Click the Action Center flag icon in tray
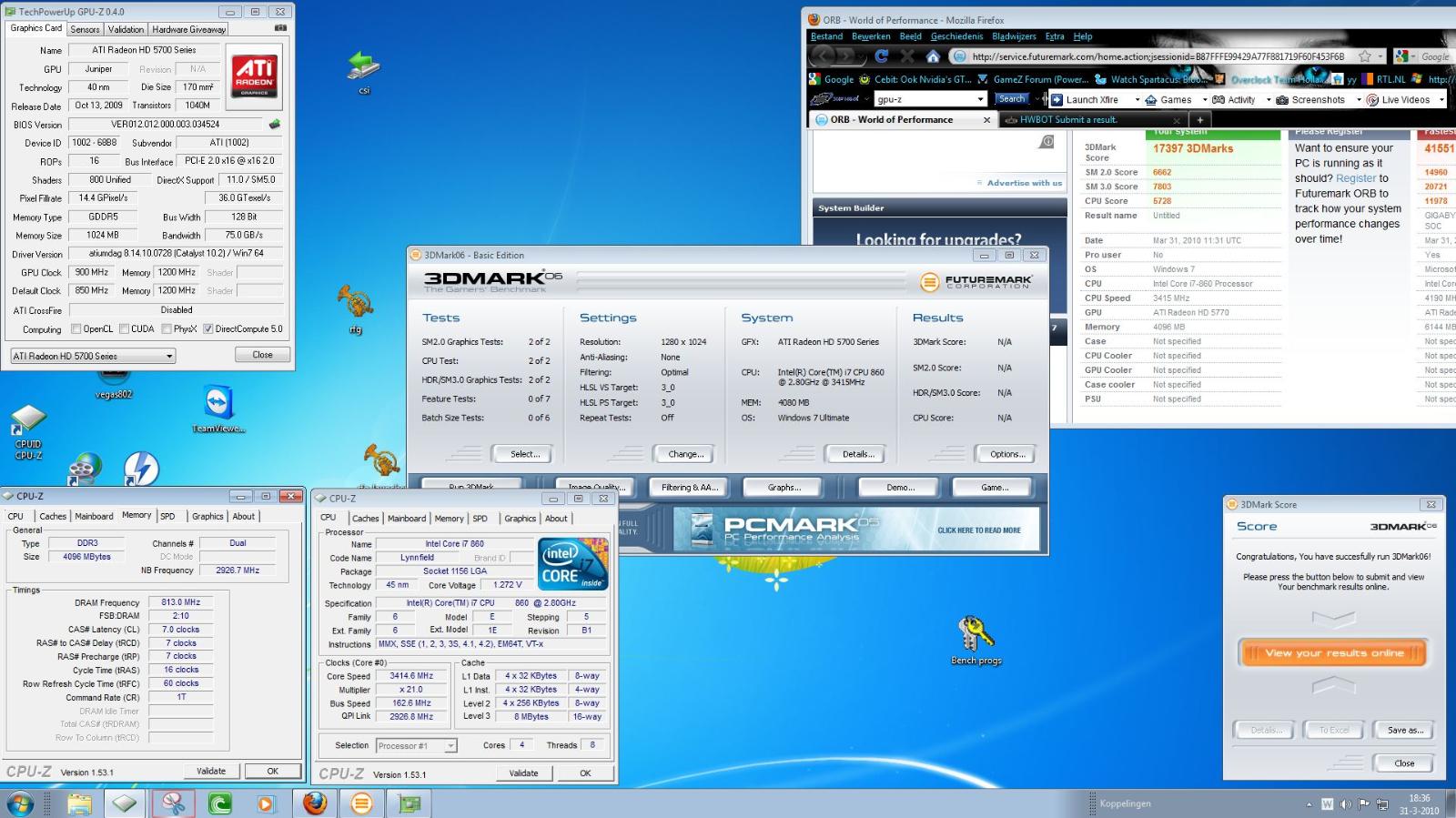 (x=1363, y=804)
